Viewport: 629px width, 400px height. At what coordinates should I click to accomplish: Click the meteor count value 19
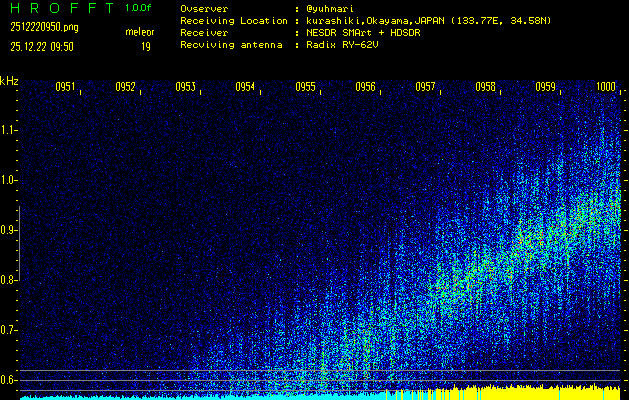point(146,46)
